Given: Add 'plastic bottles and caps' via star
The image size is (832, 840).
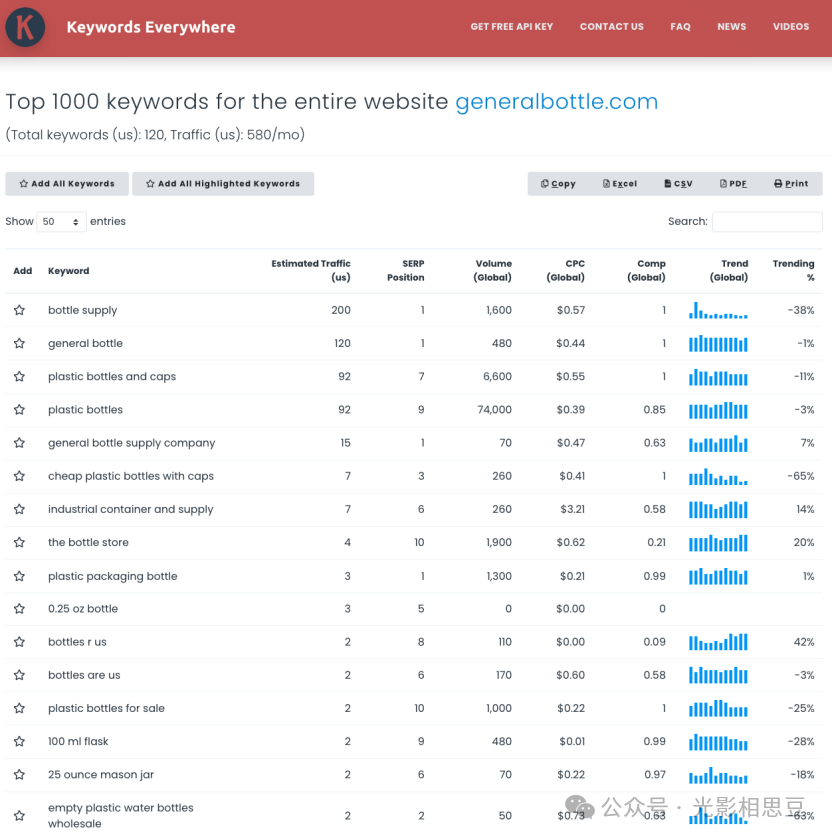Looking at the screenshot, I should coord(19,377).
